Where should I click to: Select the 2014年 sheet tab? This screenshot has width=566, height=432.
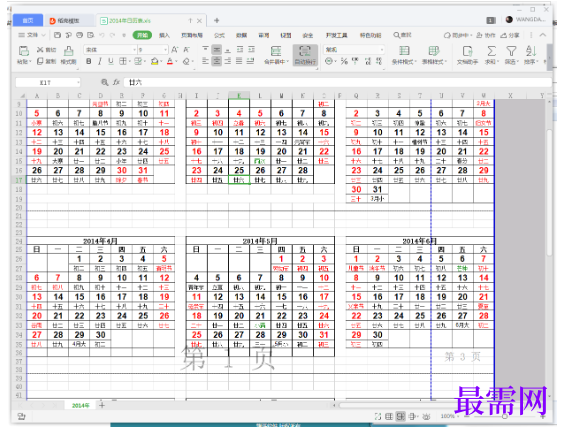click(x=80, y=406)
